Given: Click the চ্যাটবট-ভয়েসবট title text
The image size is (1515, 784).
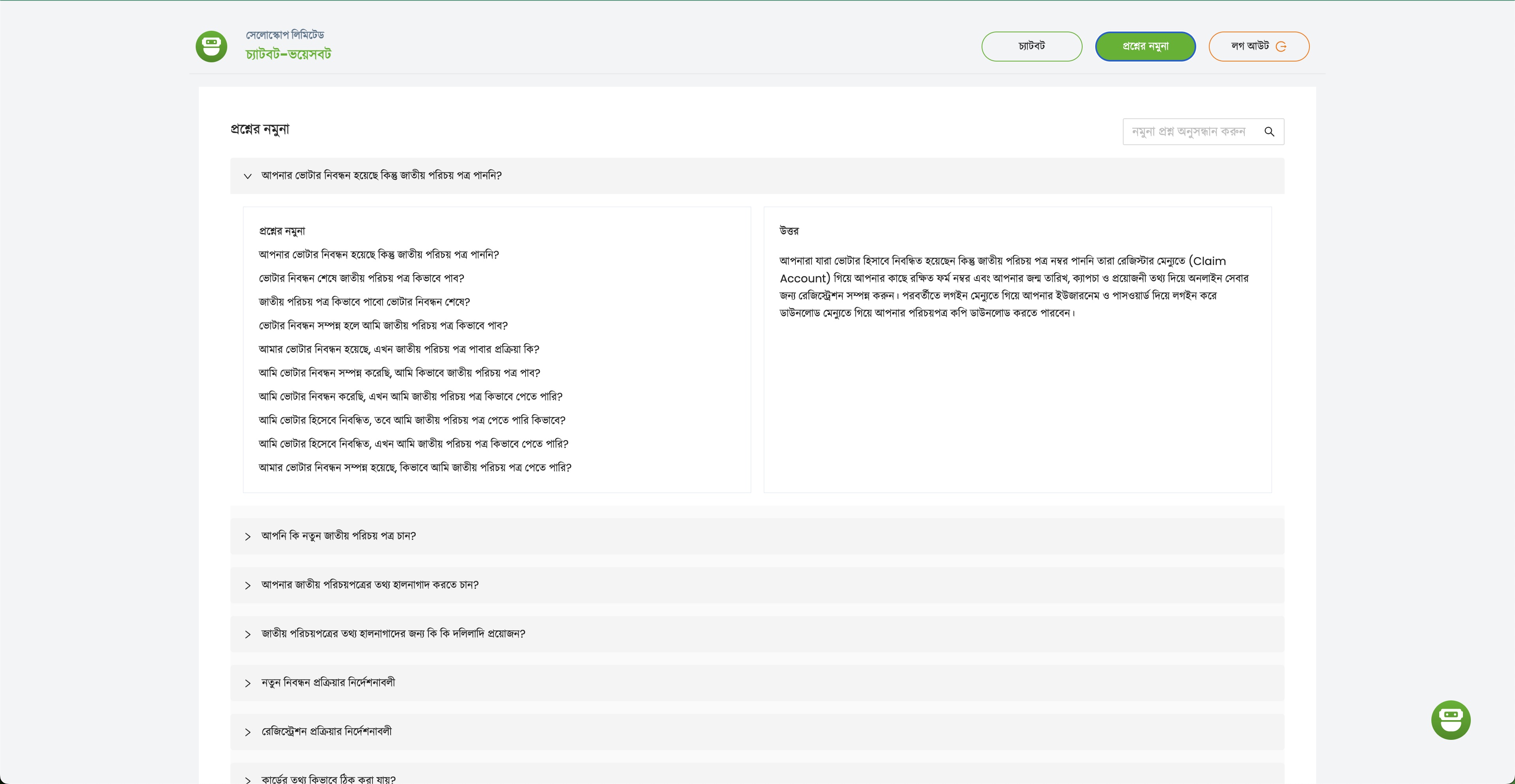Looking at the screenshot, I should point(288,54).
